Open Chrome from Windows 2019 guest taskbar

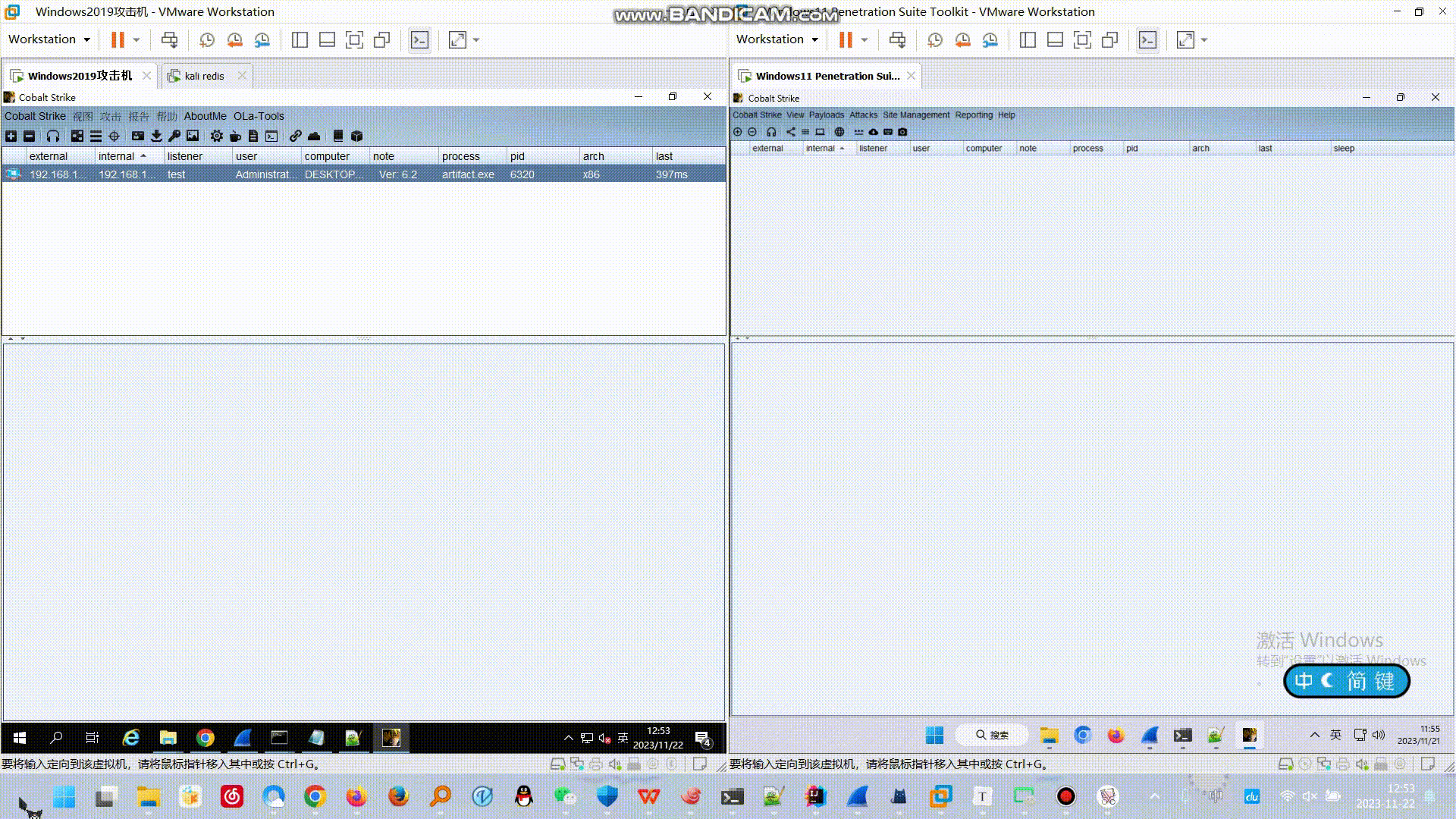tap(205, 737)
